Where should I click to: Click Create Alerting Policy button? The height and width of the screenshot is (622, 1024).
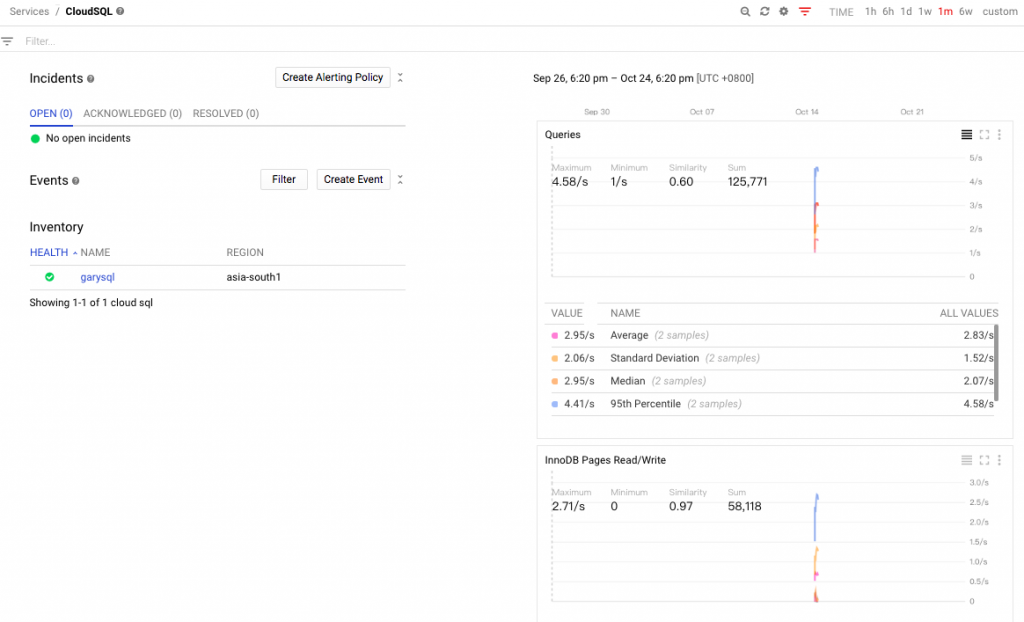[332, 77]
